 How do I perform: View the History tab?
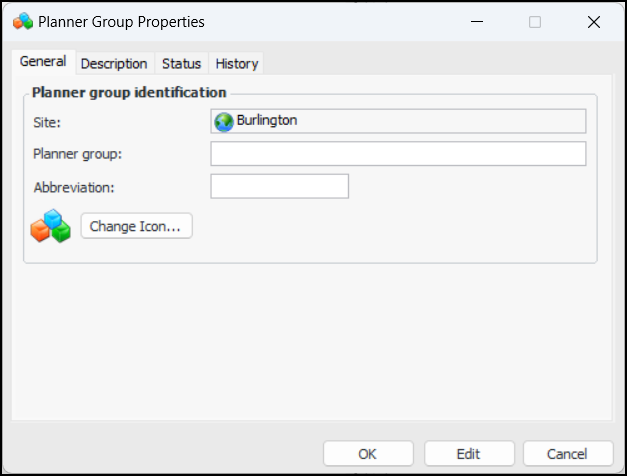(x=237, y=63)
